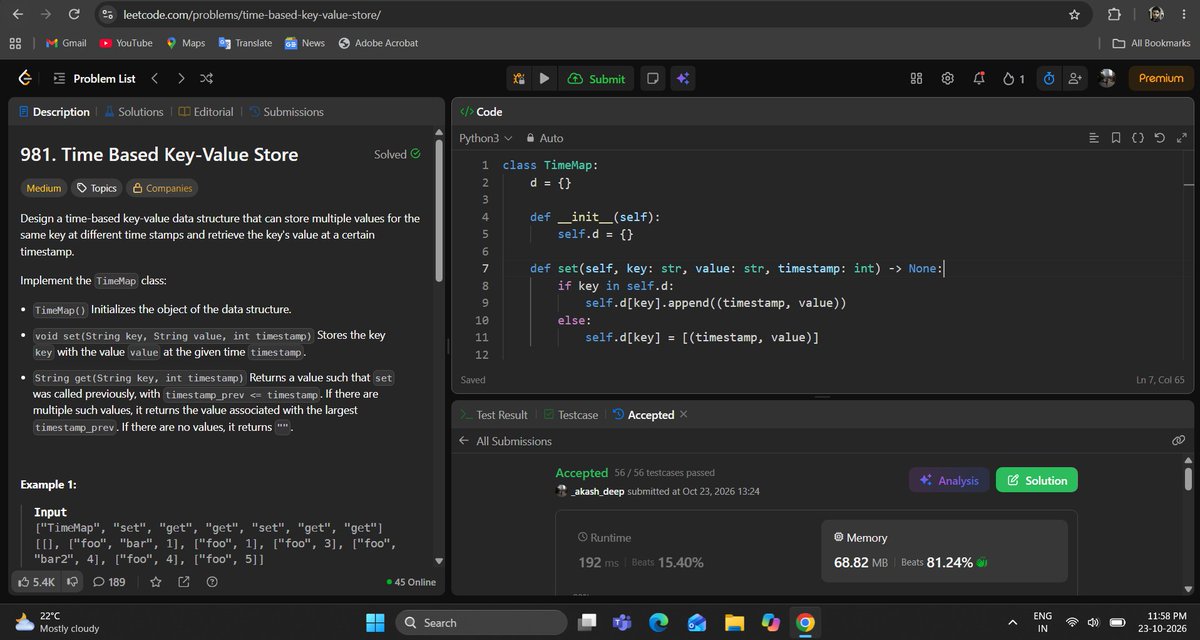Click the Premium button

1160,78
